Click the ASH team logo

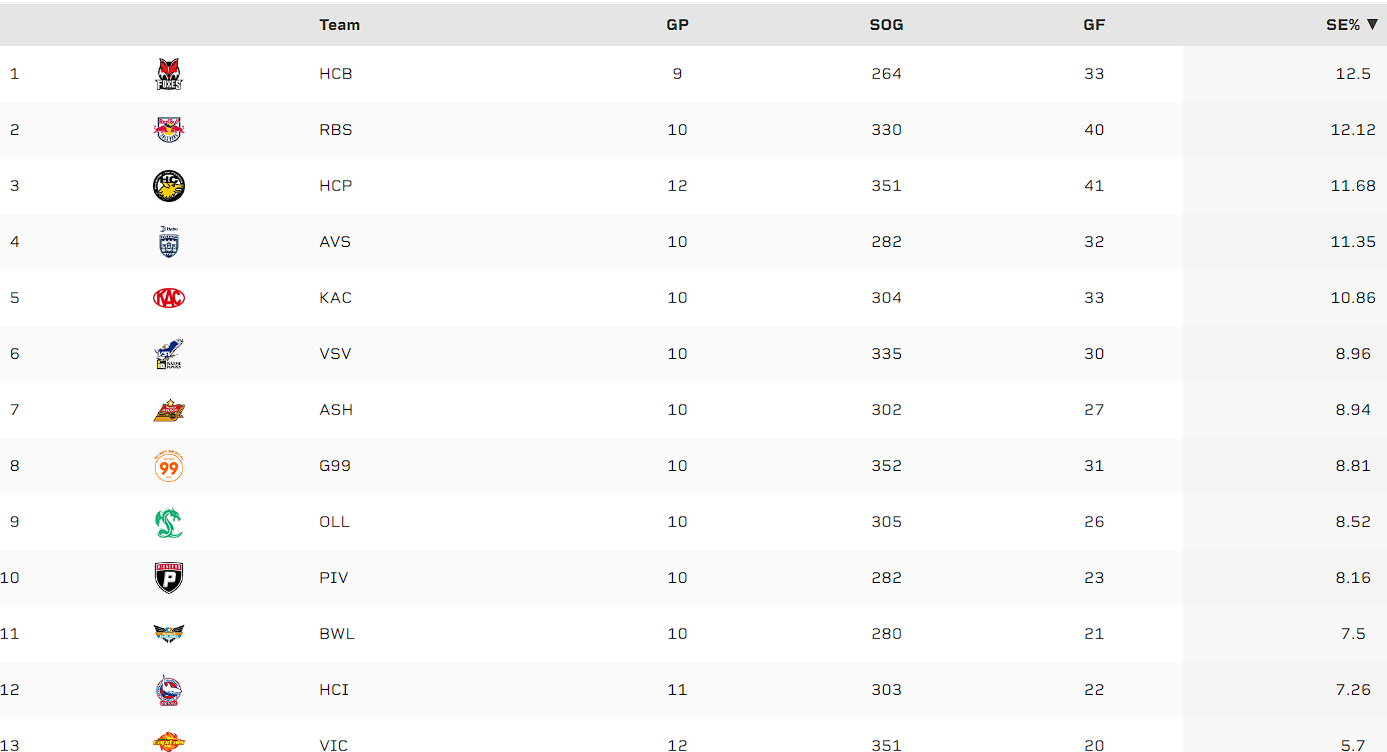click(x=169, y=410)
